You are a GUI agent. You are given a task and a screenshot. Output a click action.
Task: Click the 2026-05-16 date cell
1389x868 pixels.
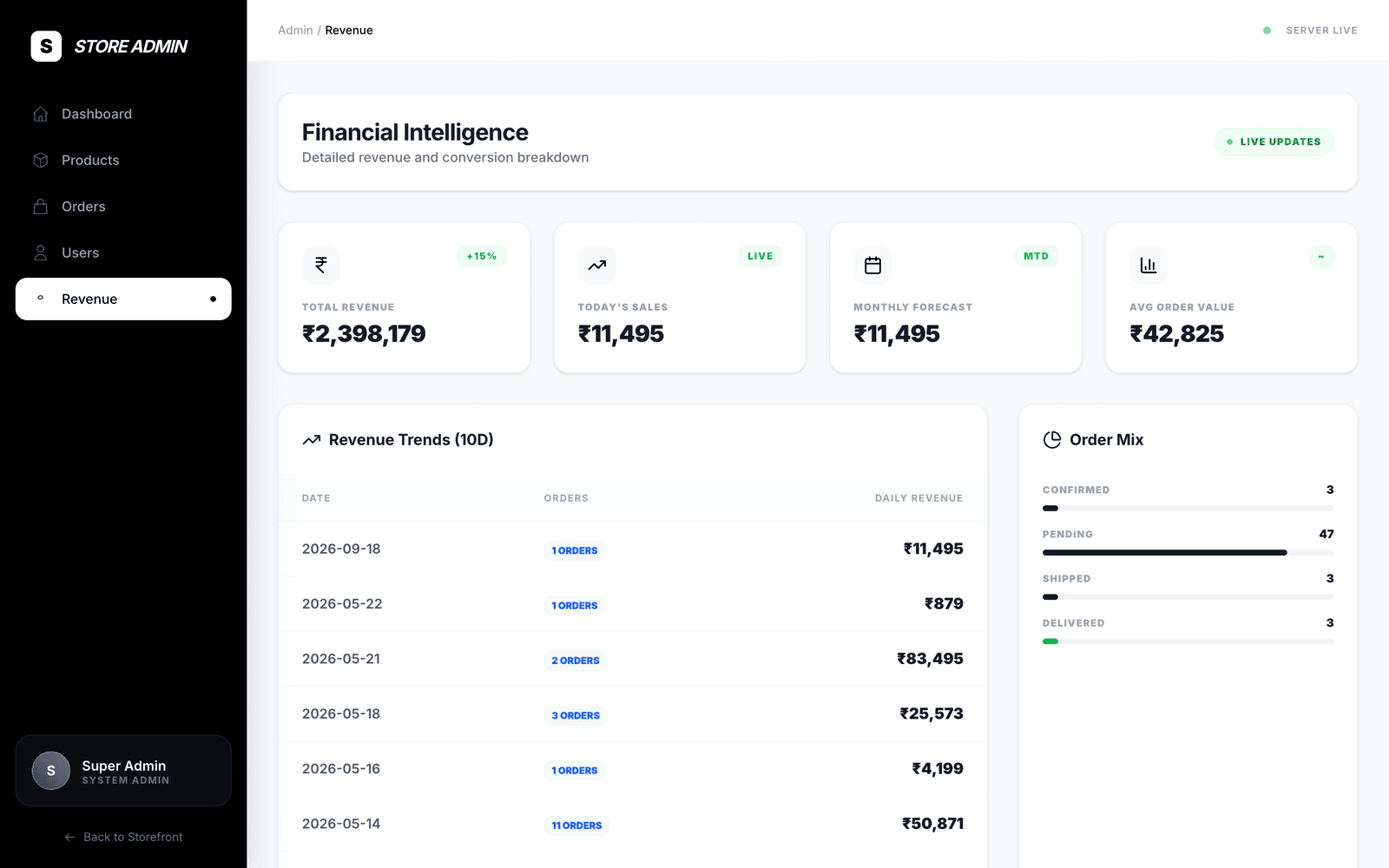(x=341, y=769)
